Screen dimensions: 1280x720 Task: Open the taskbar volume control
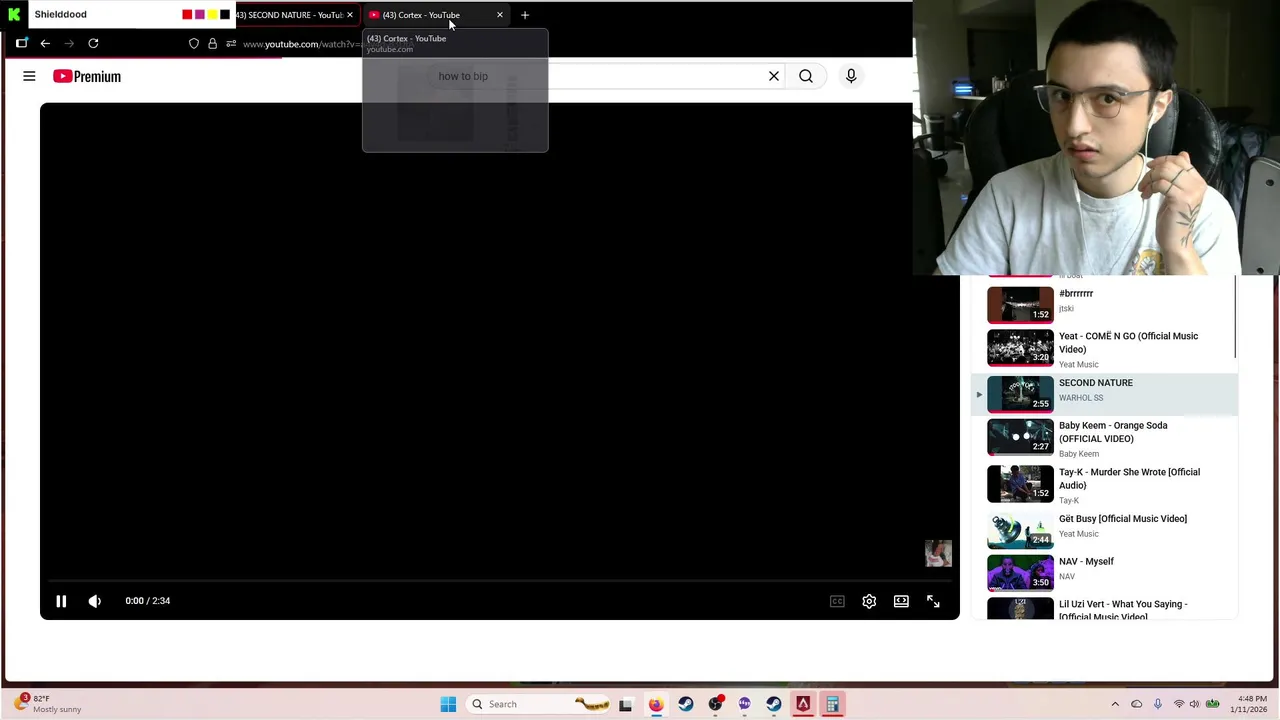coord(1194,704)
